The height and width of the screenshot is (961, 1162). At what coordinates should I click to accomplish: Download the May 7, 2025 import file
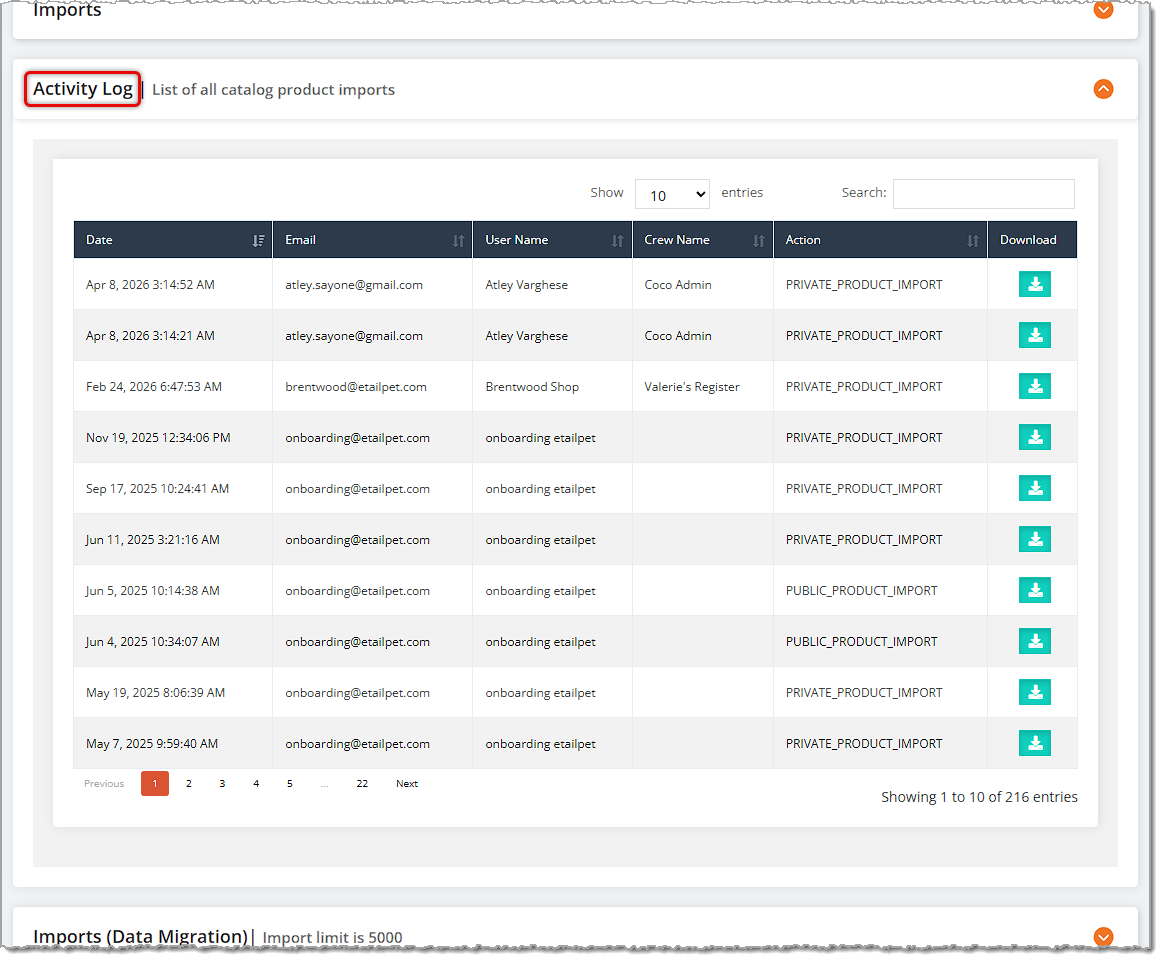point(1035,743)
